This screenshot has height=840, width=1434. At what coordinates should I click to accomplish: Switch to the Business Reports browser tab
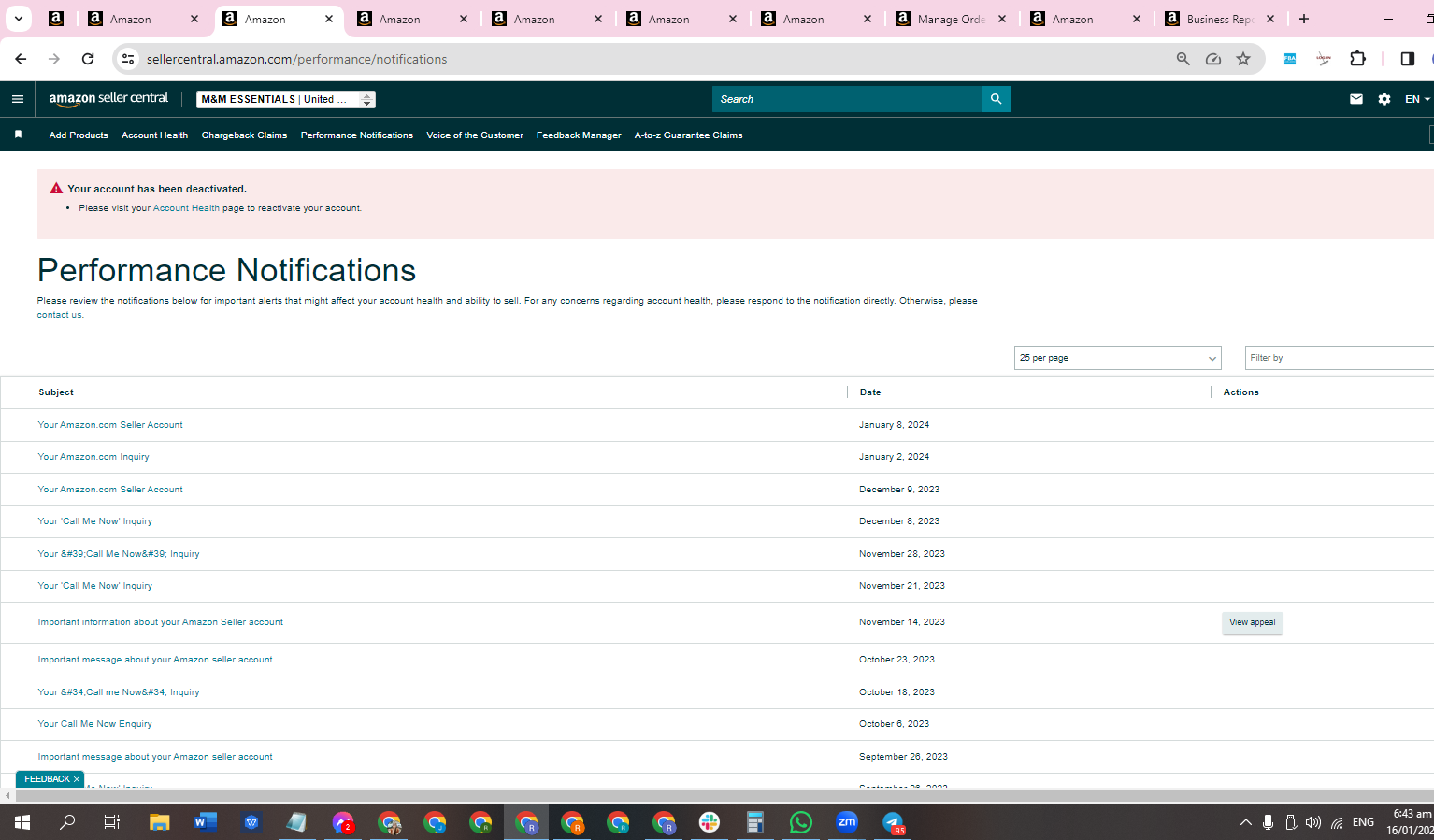[x=1219, y=19]
